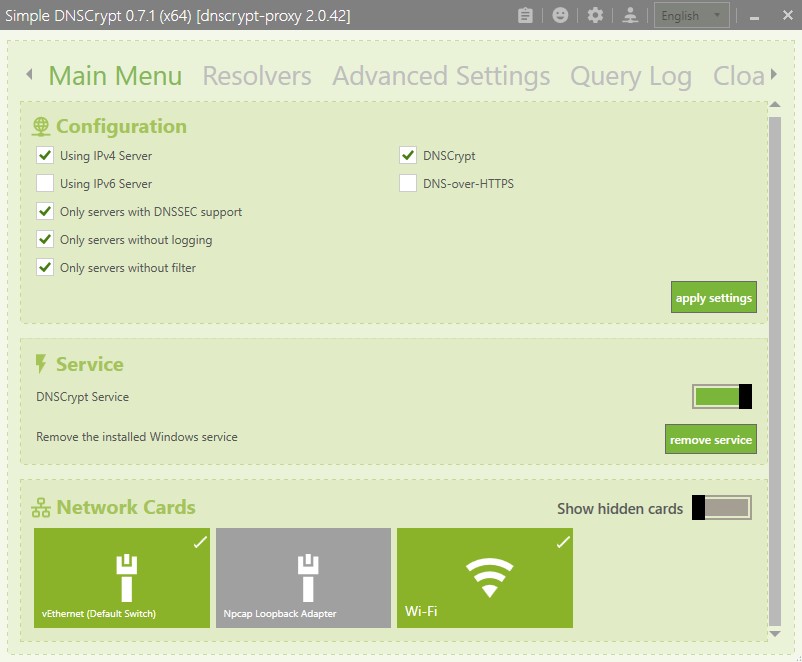Toggle the Show hidden cards switch

coord(722,507)
